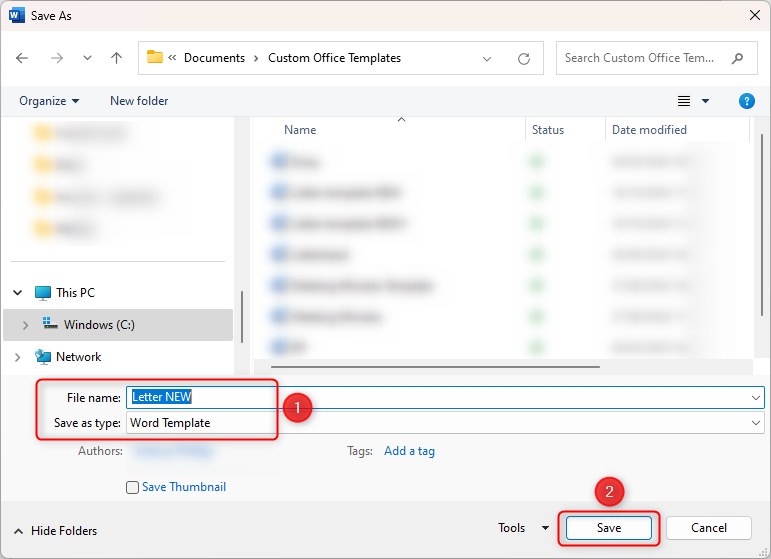Click the Save button
The height and width of the screenshot is (559, 771).
[609, 528]
